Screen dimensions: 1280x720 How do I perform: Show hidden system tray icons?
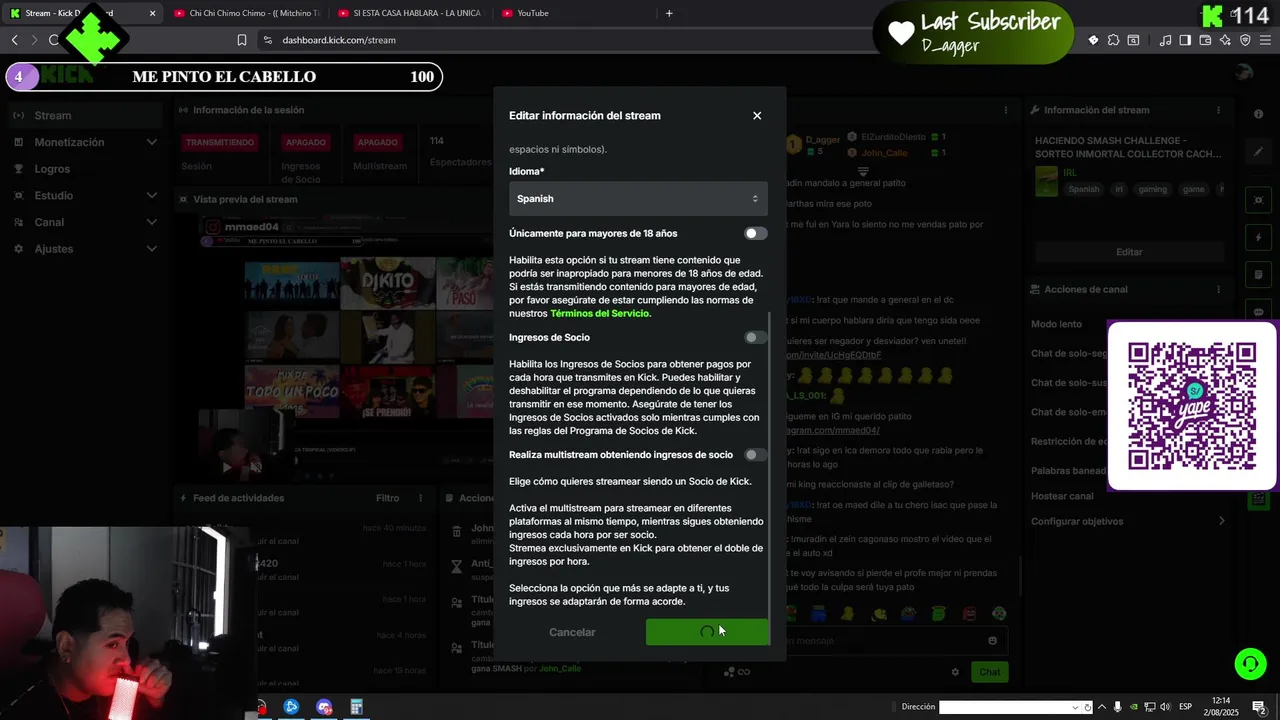[x=1102, y=707]
